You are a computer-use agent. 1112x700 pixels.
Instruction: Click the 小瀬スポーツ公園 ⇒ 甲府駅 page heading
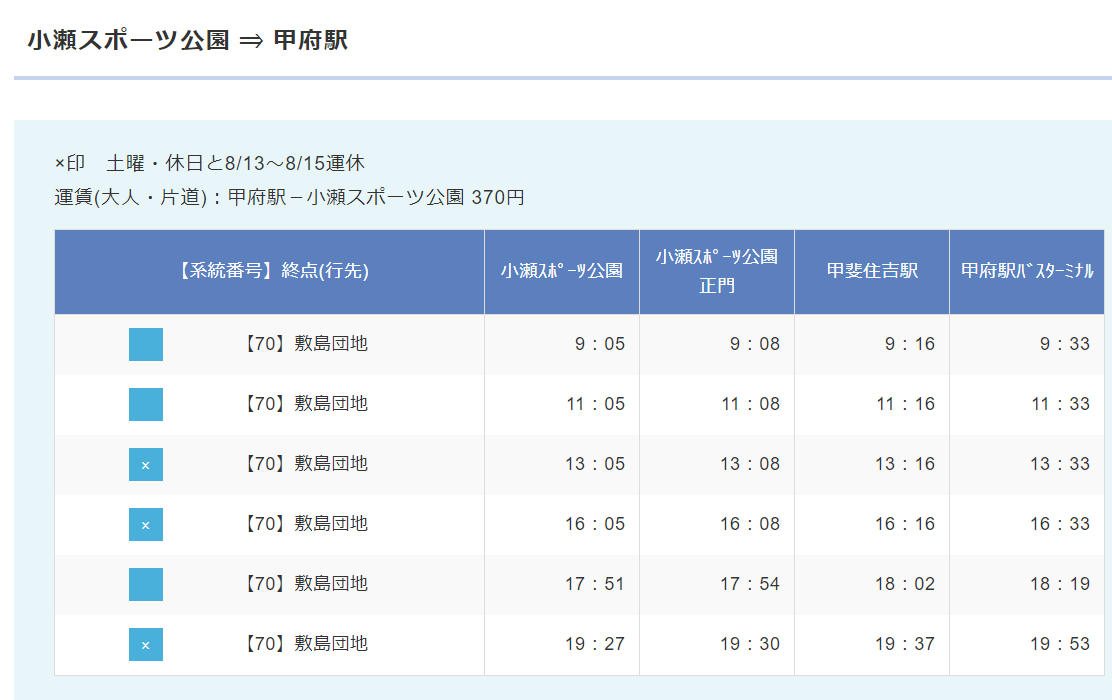tap(188, 41)
